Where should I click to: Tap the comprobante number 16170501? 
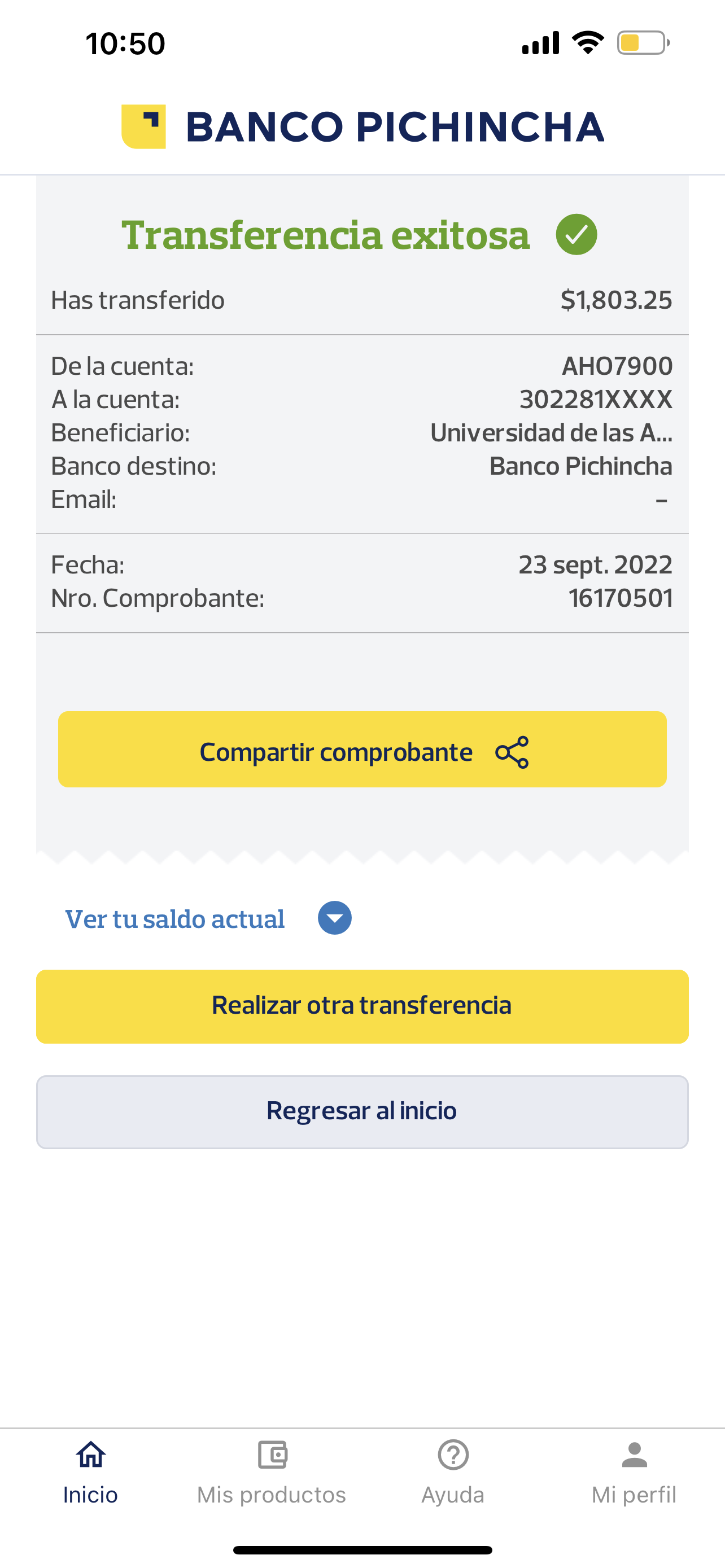pos(621,598)
